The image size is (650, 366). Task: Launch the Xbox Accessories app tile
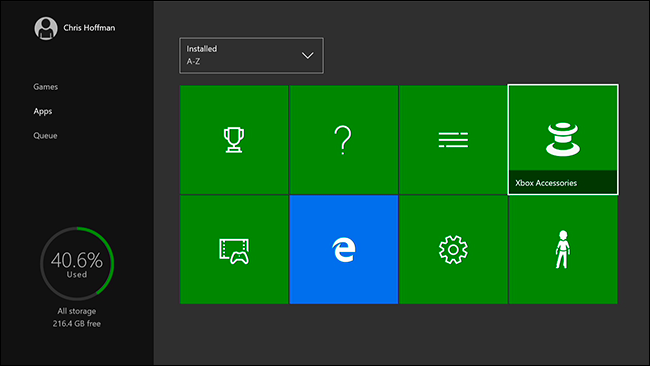[x=563, y=140]
